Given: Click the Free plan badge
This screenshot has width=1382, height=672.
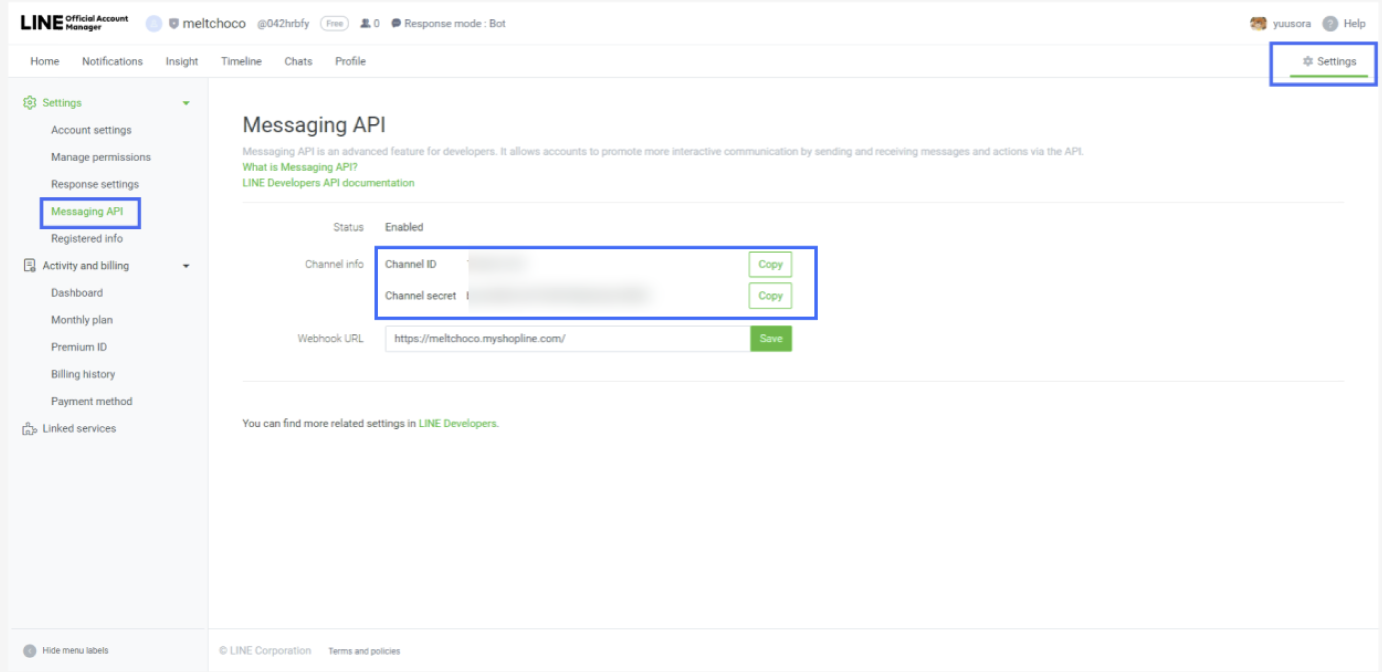Looking at the screenshot, I should pos(334,24).
